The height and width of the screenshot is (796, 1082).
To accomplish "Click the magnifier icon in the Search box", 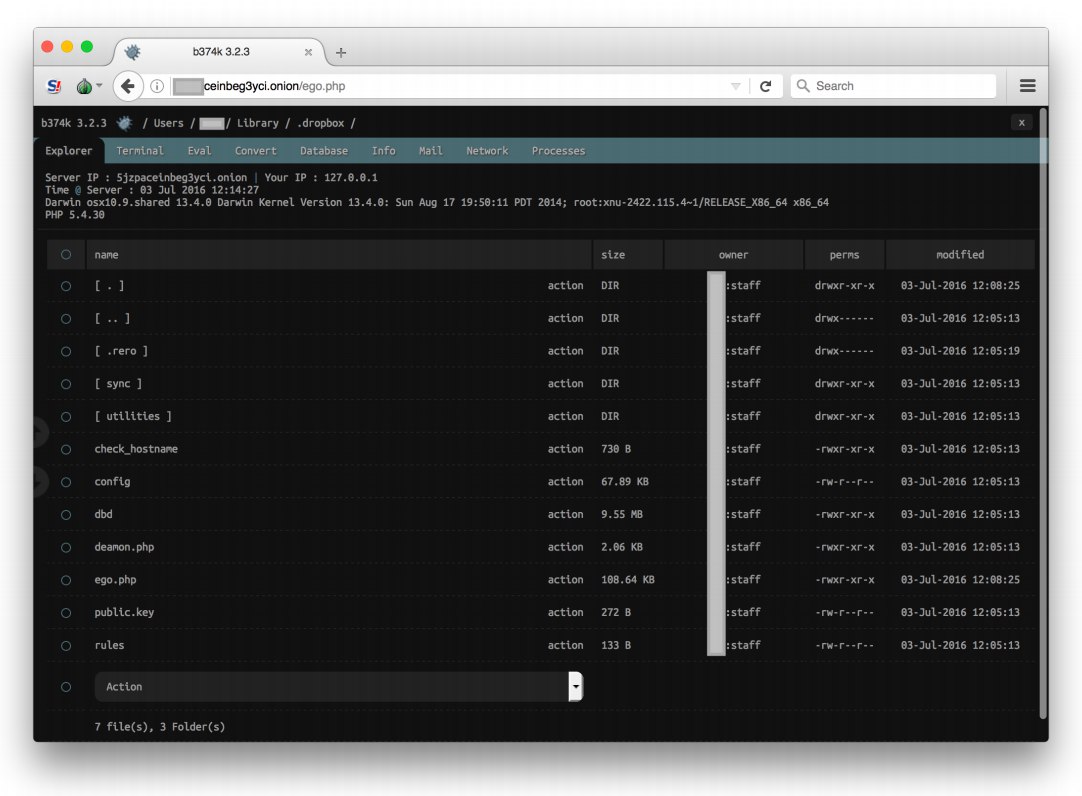I will 803,86.
